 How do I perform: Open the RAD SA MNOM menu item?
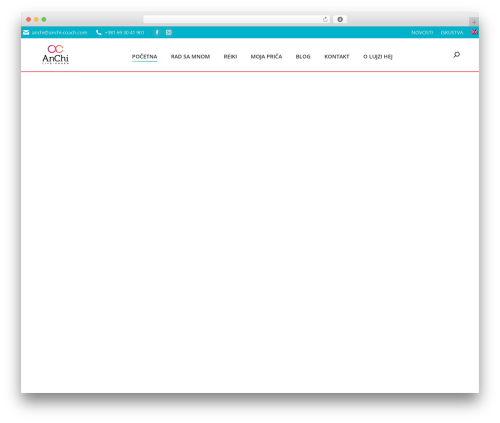click(190, 57)
